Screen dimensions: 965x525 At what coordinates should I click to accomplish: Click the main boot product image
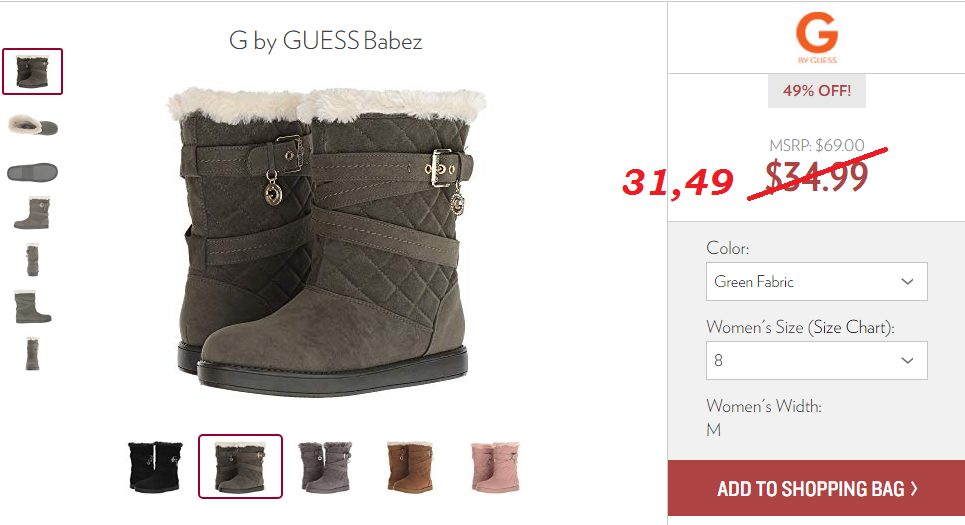326,241
